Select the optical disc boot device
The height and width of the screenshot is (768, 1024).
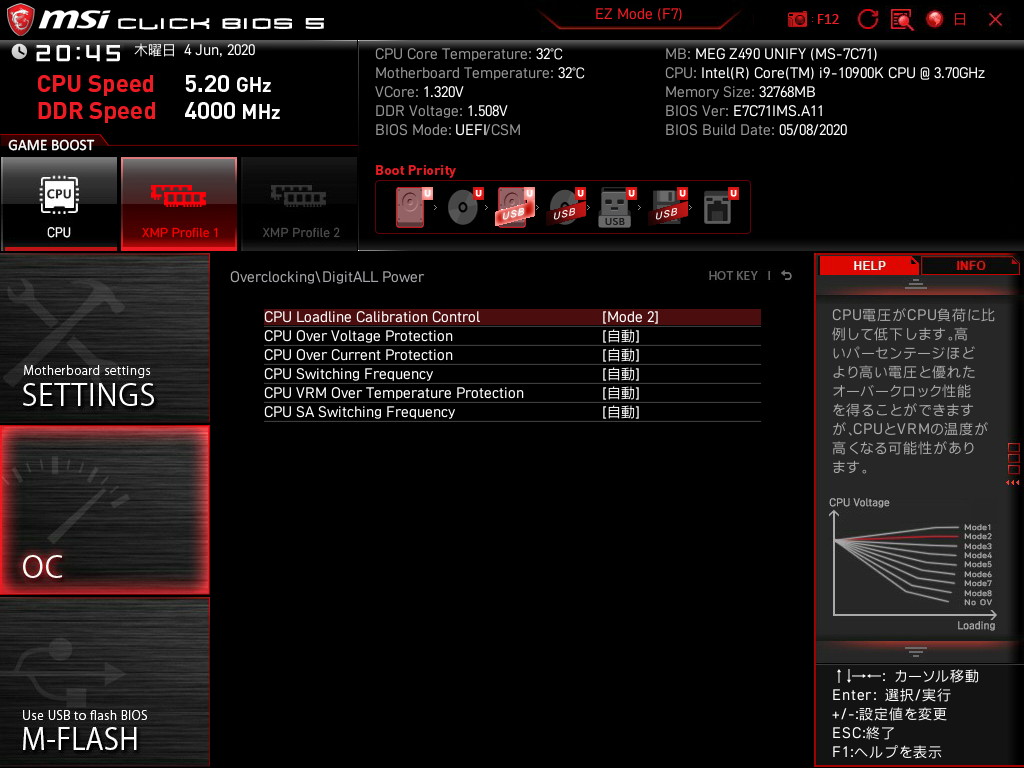tap(464, 207)
